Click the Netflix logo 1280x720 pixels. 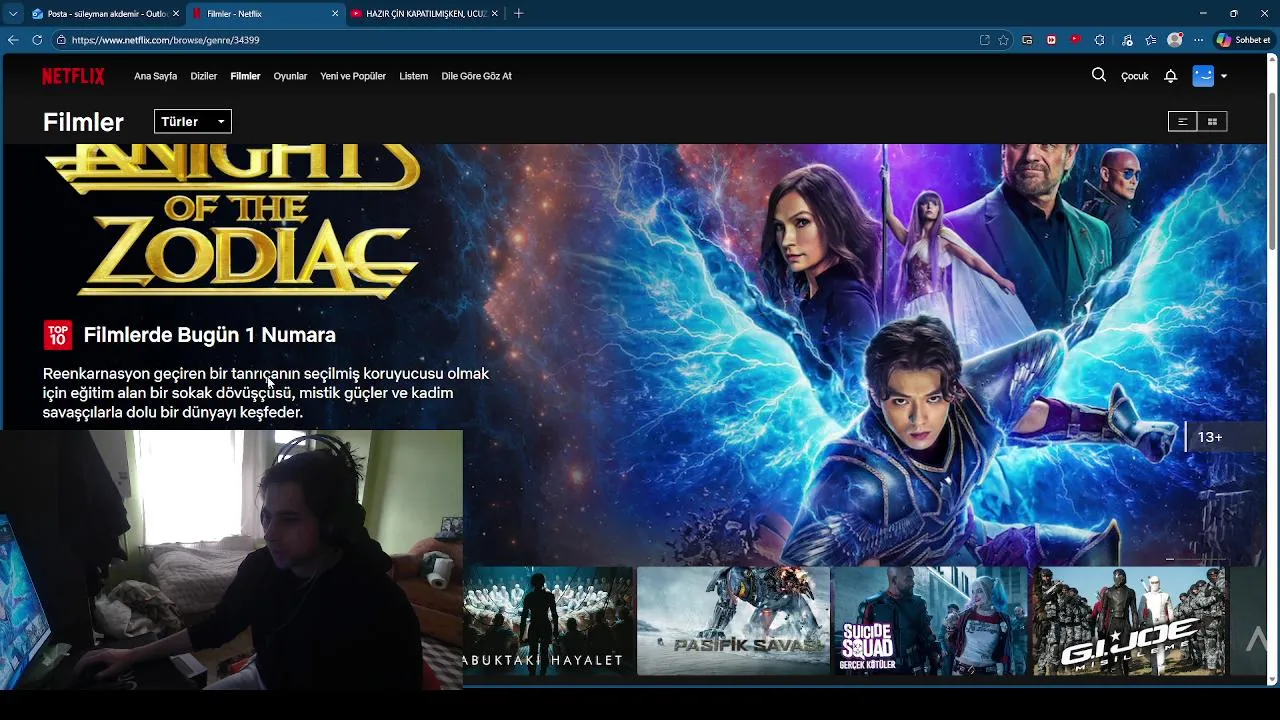click(73, 76)
